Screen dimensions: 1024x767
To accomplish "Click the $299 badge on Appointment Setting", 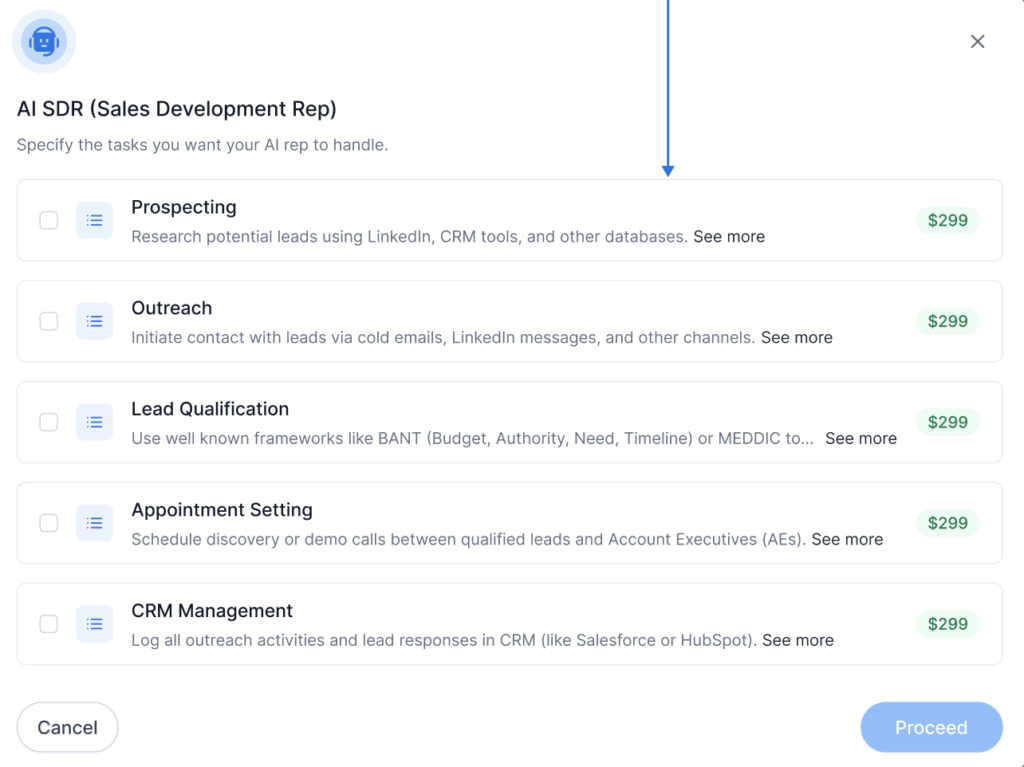I will (x=948, y=523).
